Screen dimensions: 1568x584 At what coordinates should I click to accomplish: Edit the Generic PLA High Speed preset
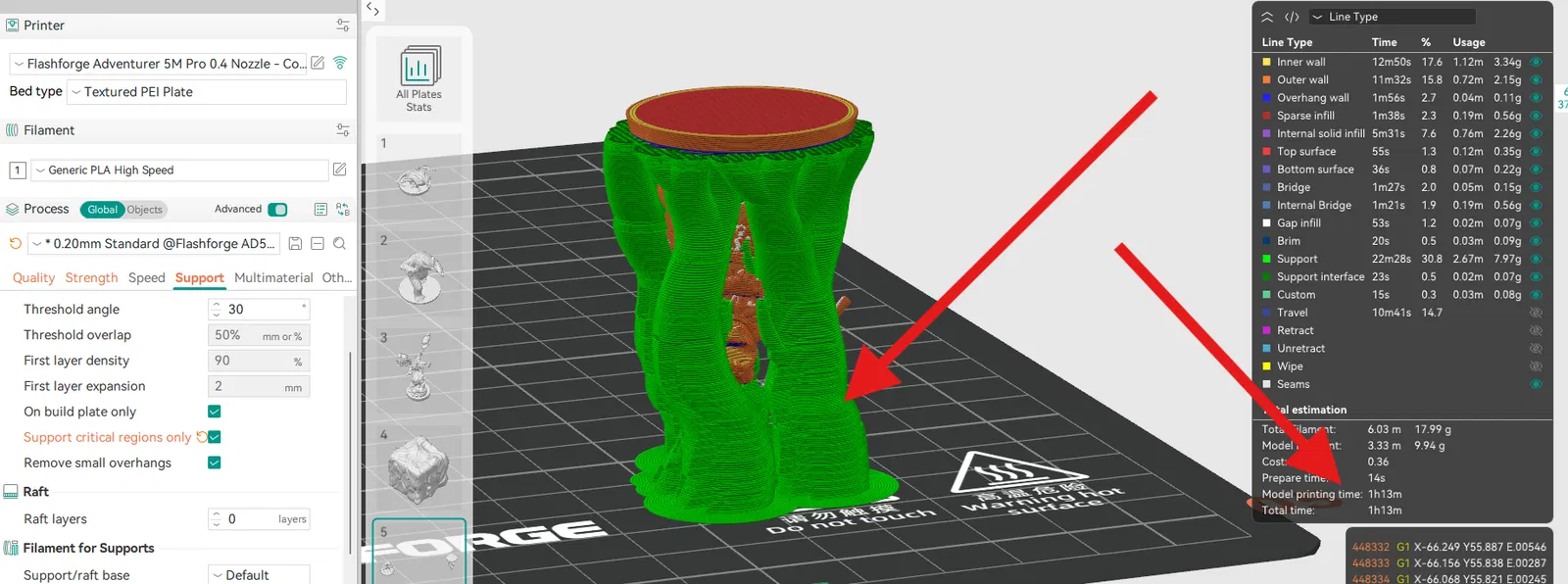click(340, 170)
